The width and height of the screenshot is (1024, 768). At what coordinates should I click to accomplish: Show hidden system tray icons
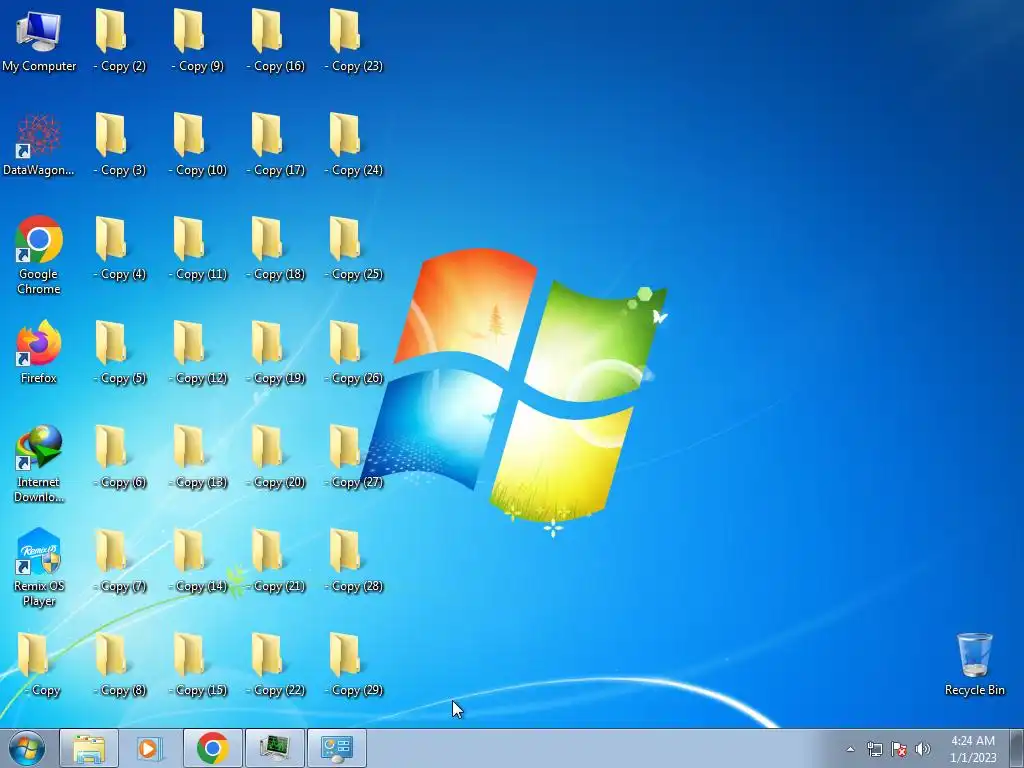(850, 749)
